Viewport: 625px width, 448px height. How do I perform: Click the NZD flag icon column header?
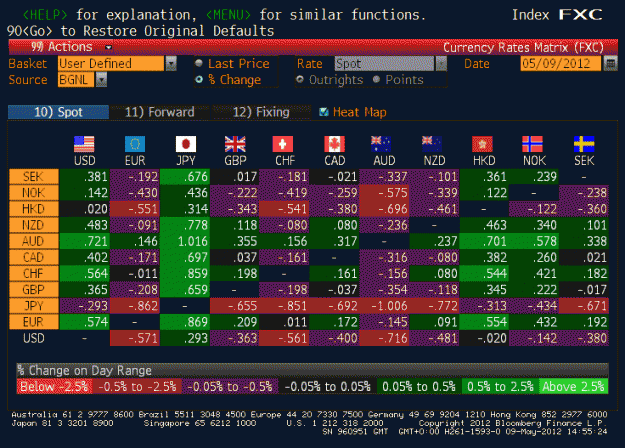pos(432,144)
